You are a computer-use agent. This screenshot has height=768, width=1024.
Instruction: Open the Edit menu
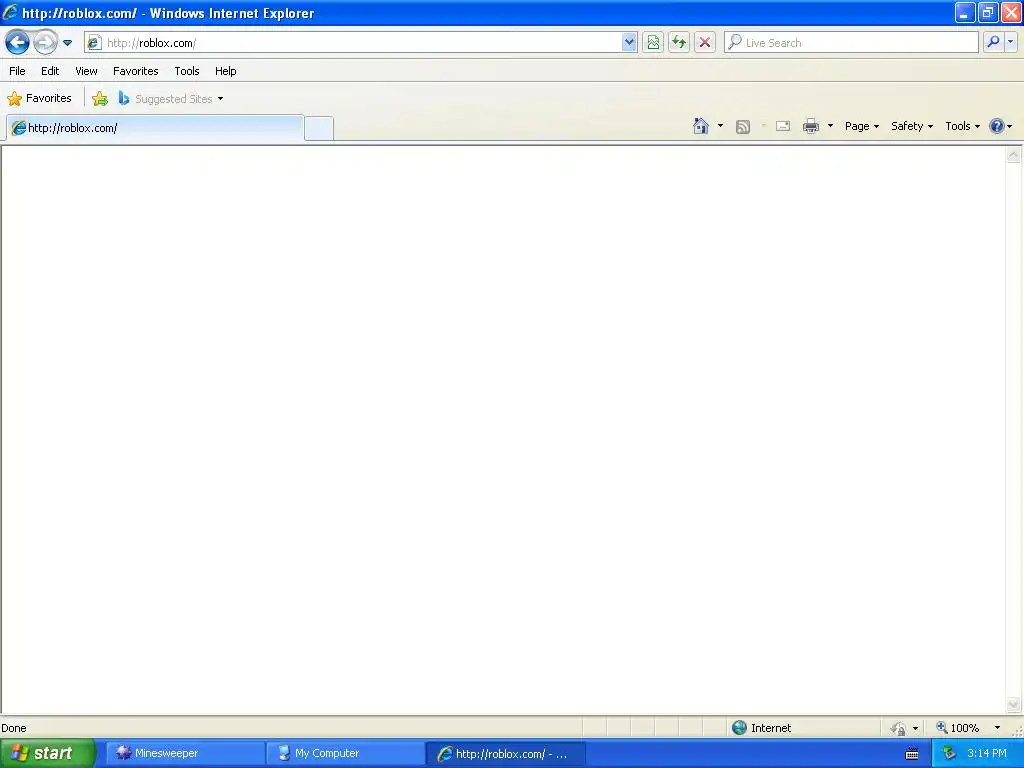coord(50,71)
